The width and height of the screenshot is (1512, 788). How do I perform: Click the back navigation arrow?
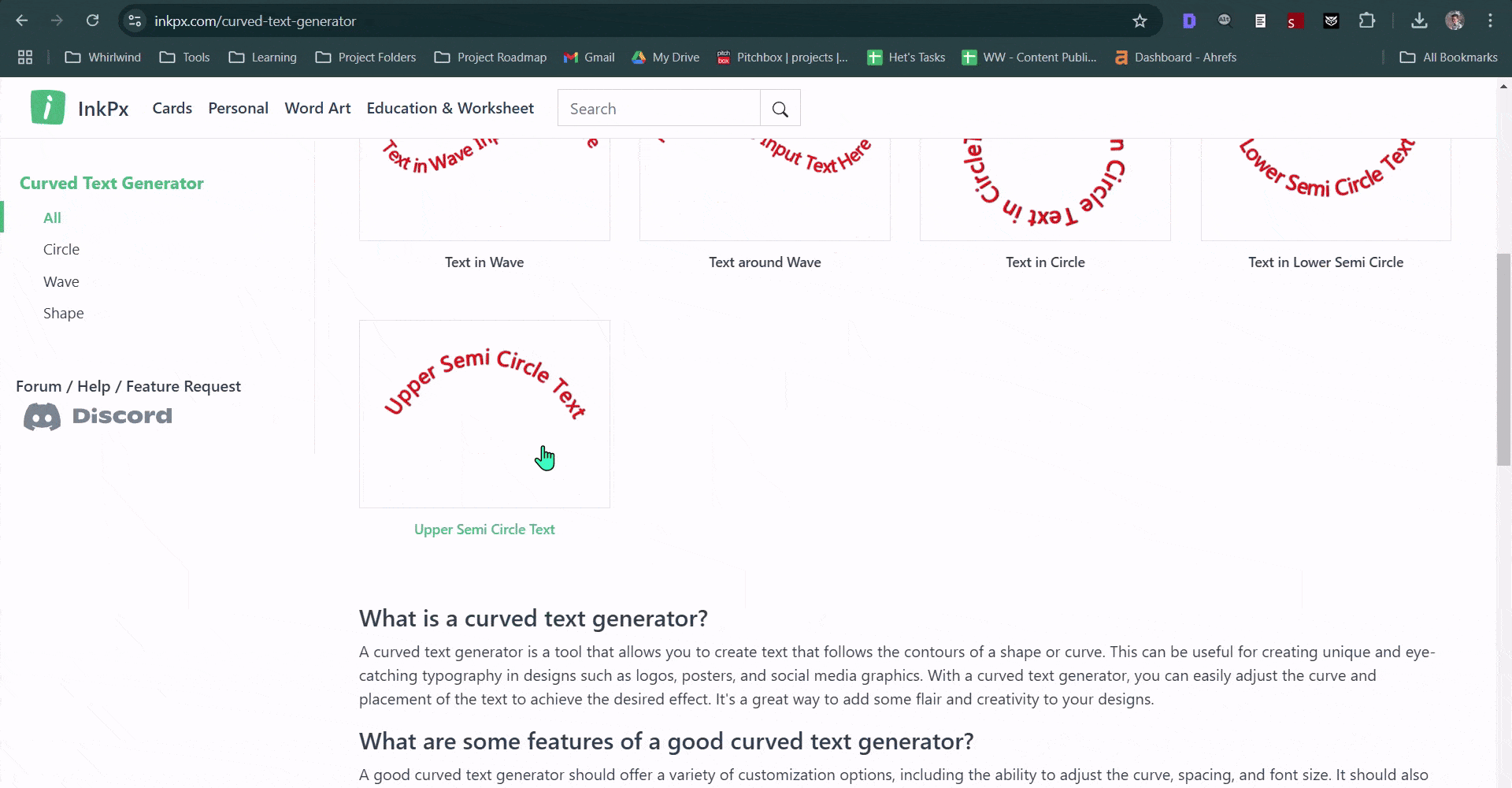(21, 20)
